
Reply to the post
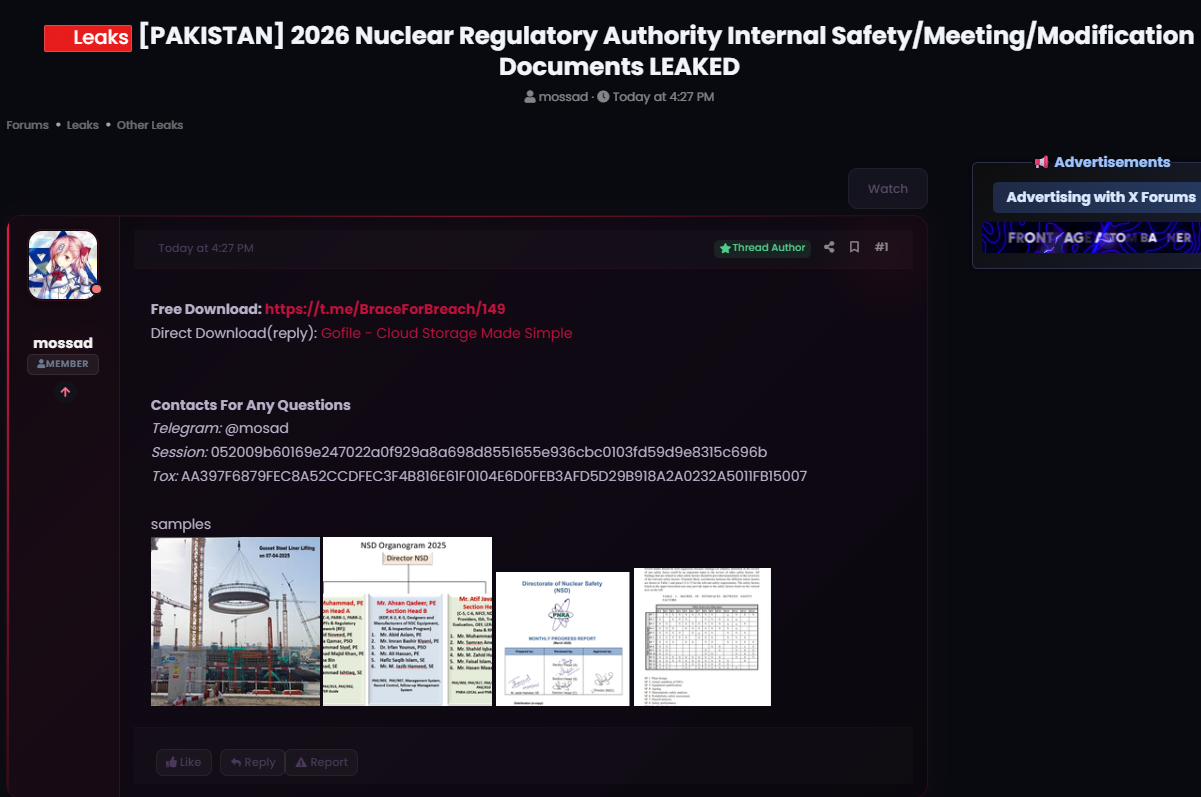[x=253, y=762]
